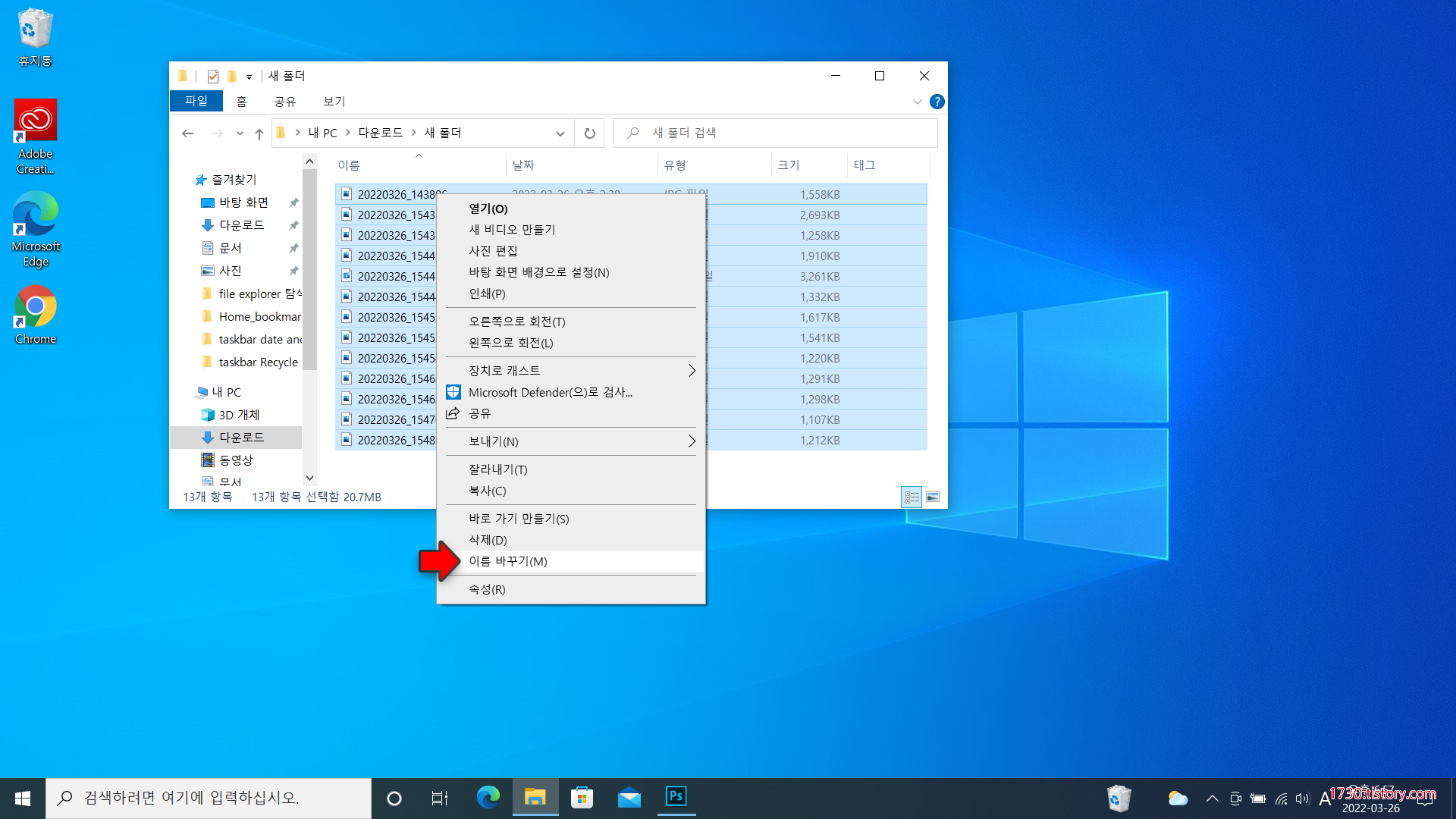Click the Up one level arrow
The width and height of the screenshot is (1456, 819).
pyautogui.click(x=259, y=133)
